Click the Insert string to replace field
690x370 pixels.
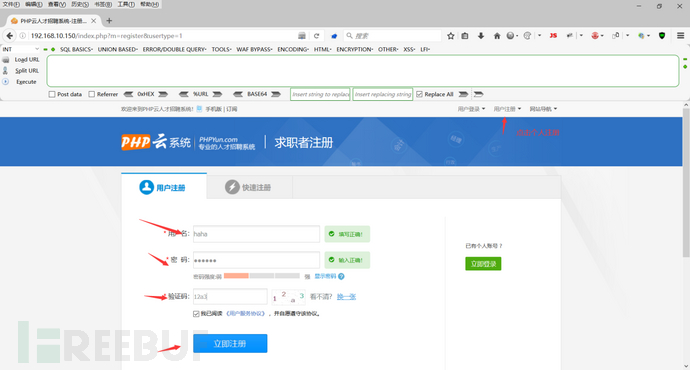[320, 94]
